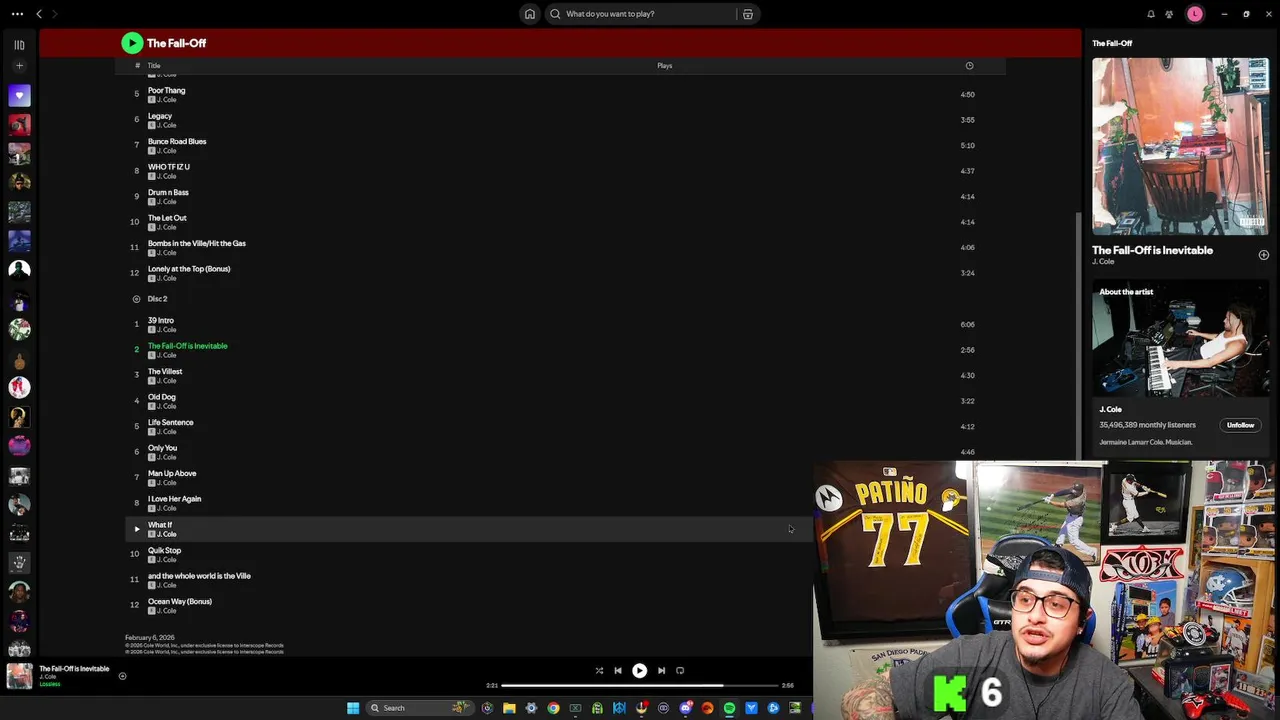Screen dimensions: 1280x720
Task: Select the track Lonely at the Top (Bonus)
Action: point(189,269)
